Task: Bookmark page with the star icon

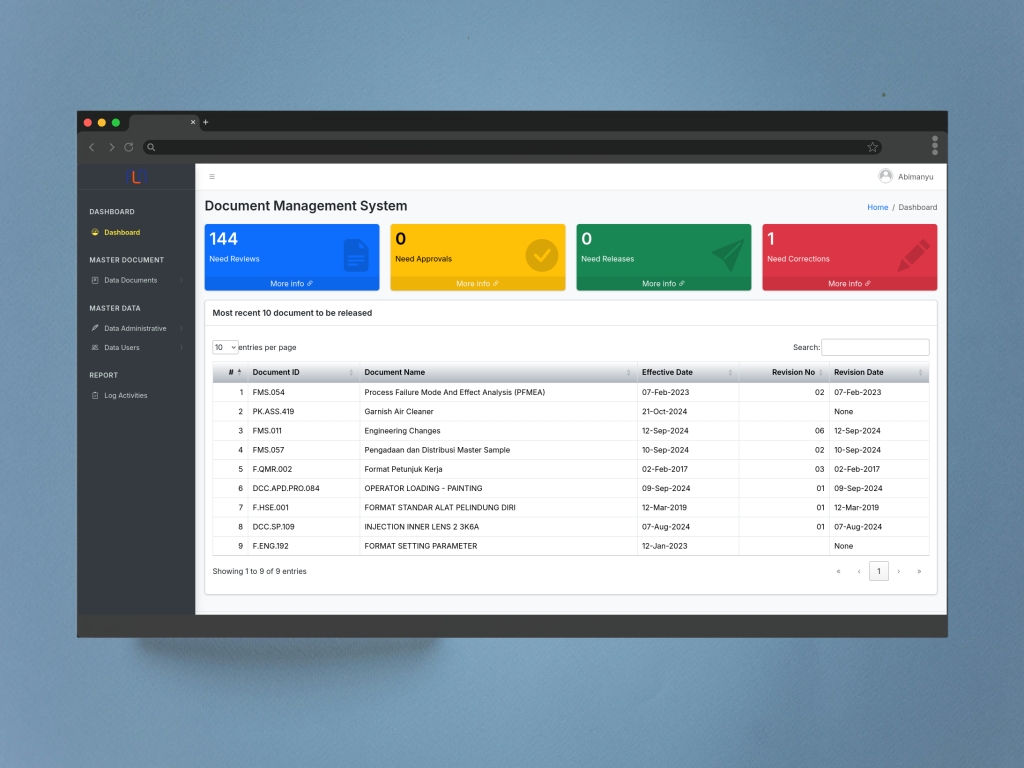Action: point(872,147)
